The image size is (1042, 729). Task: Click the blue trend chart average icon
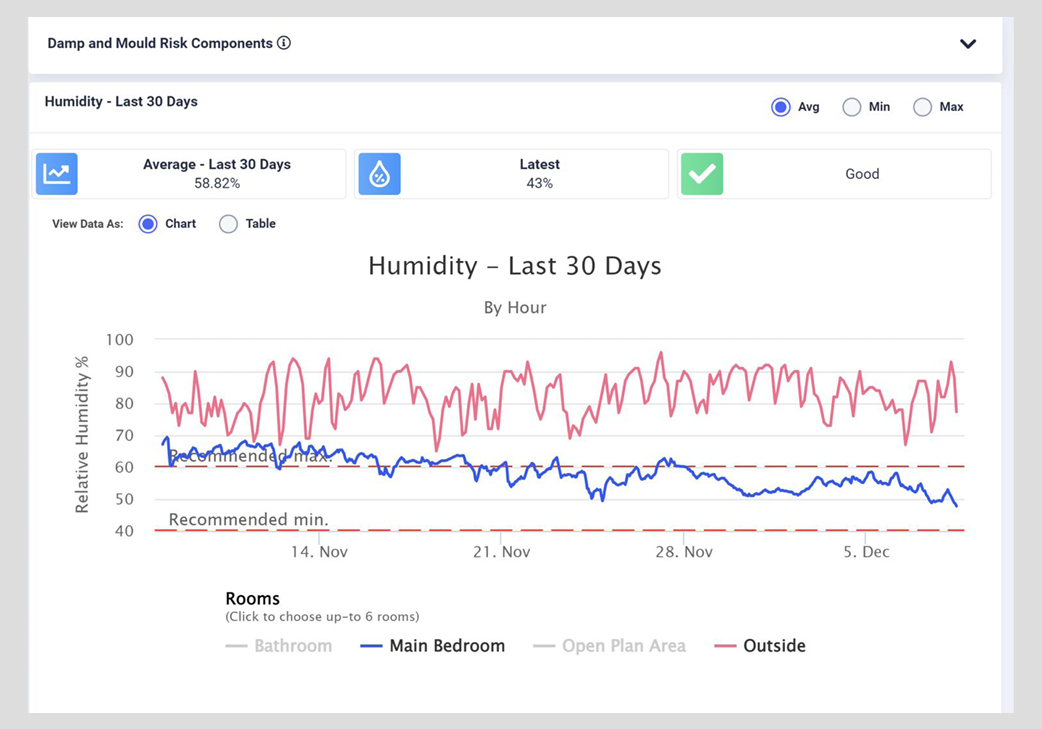click(x=57, y=174)
